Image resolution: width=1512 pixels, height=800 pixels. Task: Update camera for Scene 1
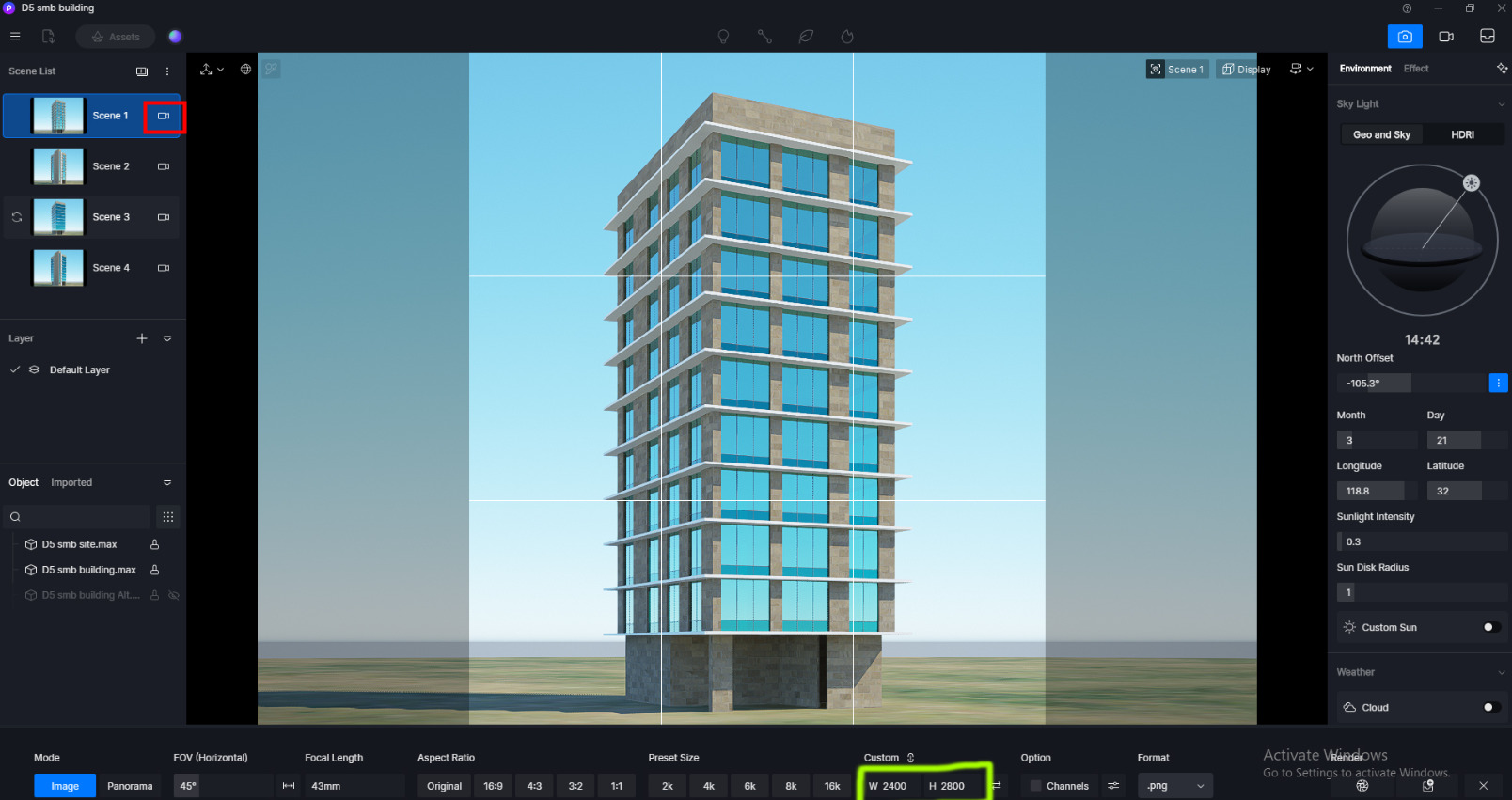click(x=164, y=116)
